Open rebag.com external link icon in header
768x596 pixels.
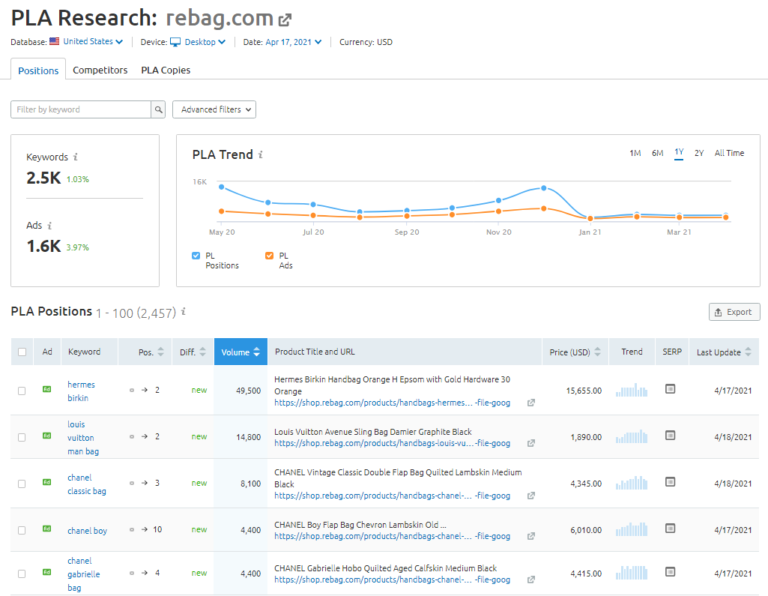[285, 20]
